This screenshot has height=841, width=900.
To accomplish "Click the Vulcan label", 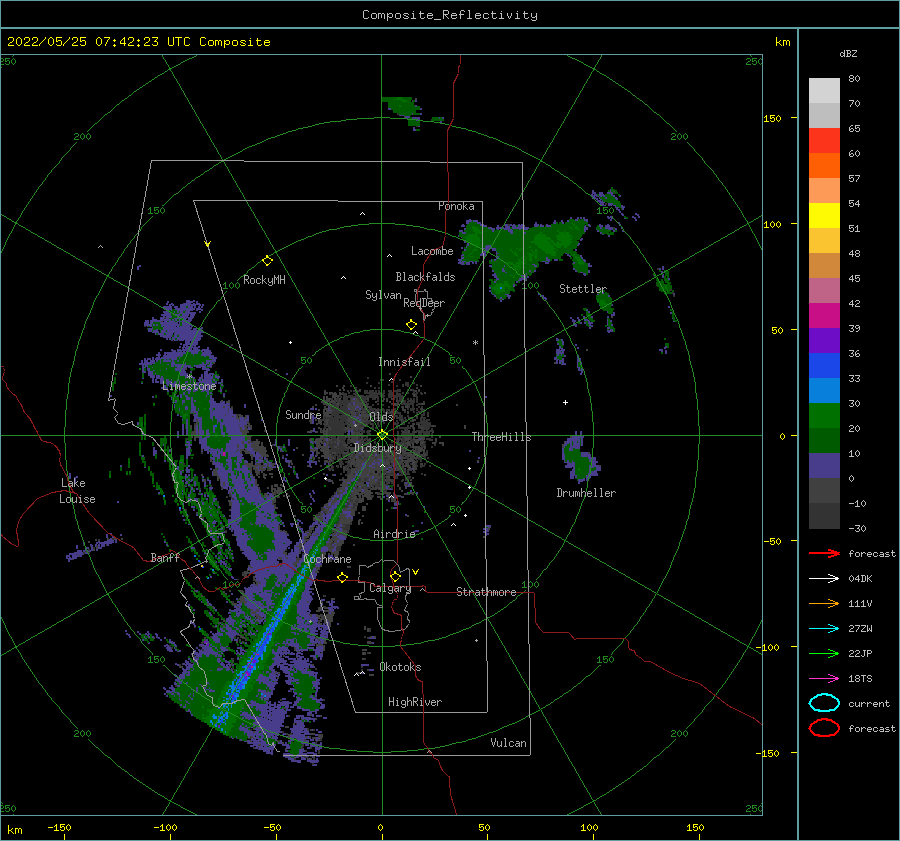I will [x=508, y=743].
